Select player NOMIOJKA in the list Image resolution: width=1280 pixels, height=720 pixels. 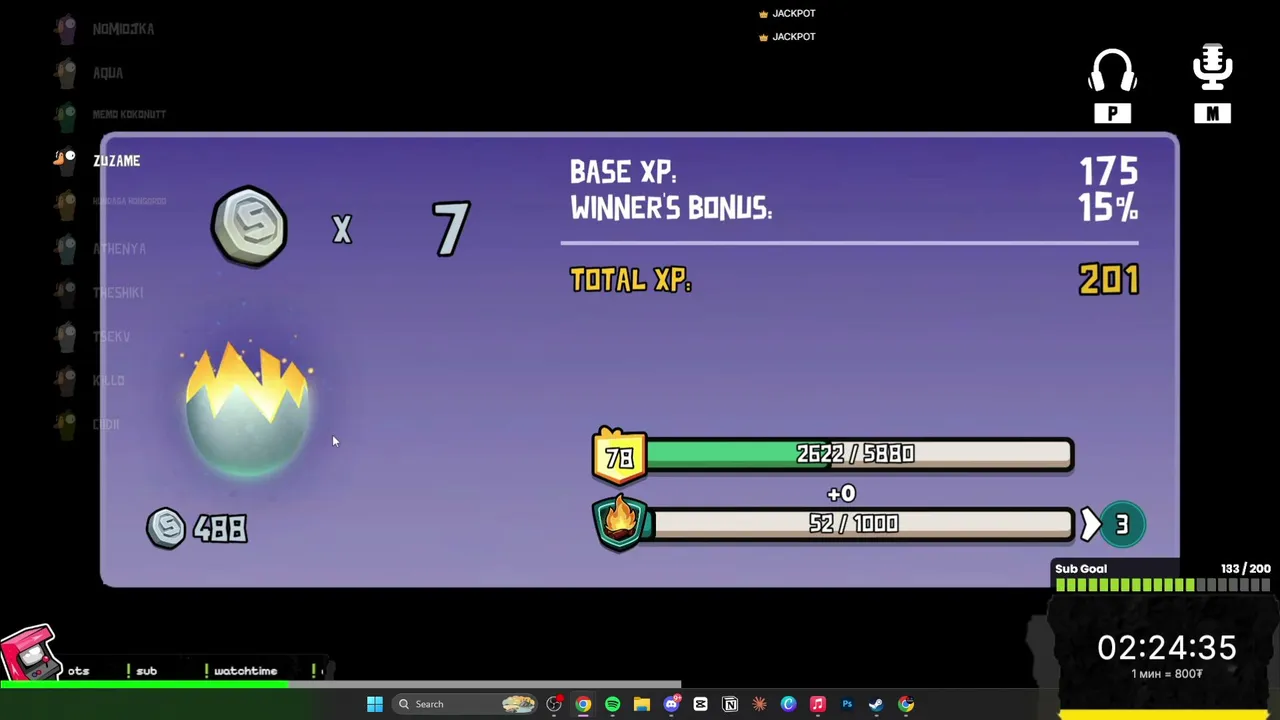pyautogui.click(x=123, y=29)
